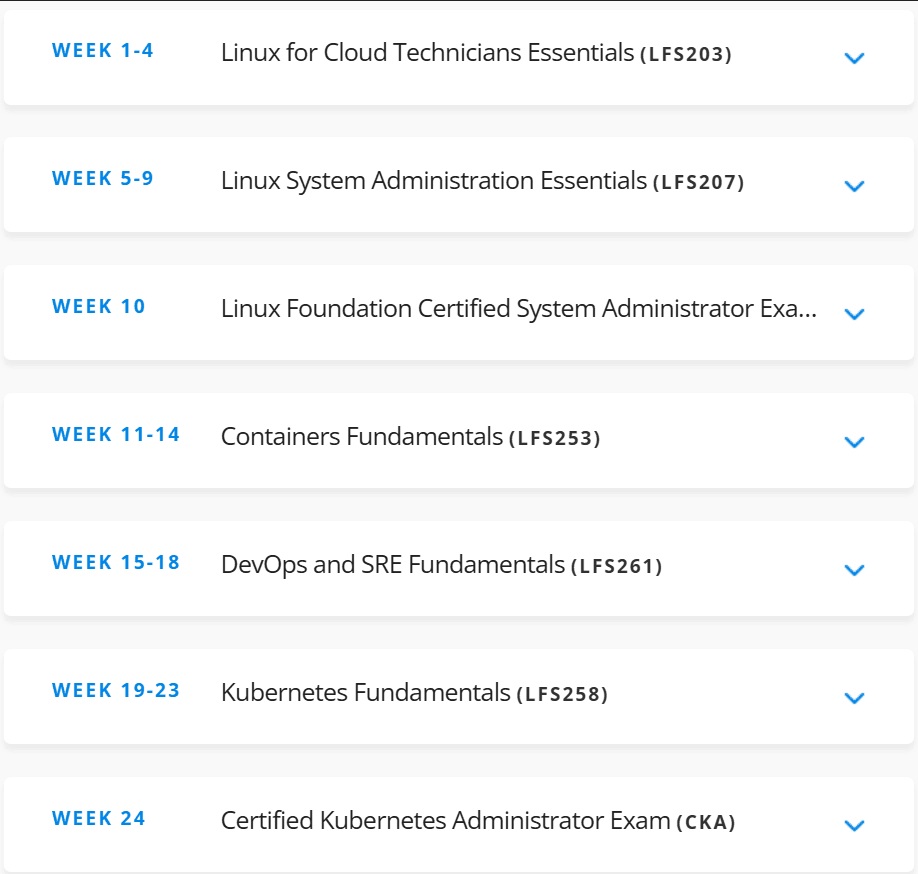Click the (LFS207) course code

(x=698, y=183)
